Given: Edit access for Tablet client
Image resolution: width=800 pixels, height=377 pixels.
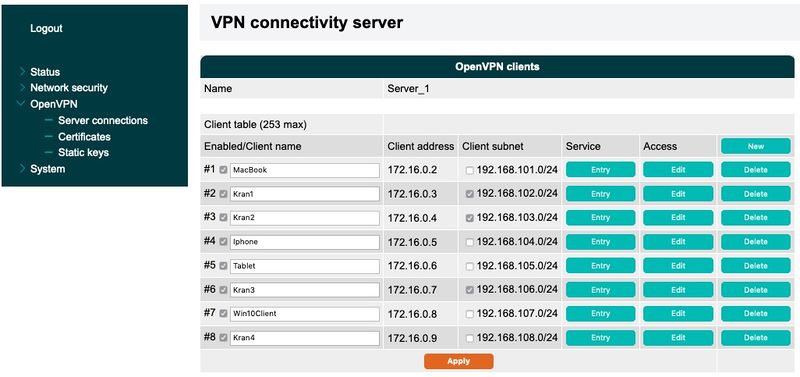Looking at the screenshot, I should [x=678, y=266].
